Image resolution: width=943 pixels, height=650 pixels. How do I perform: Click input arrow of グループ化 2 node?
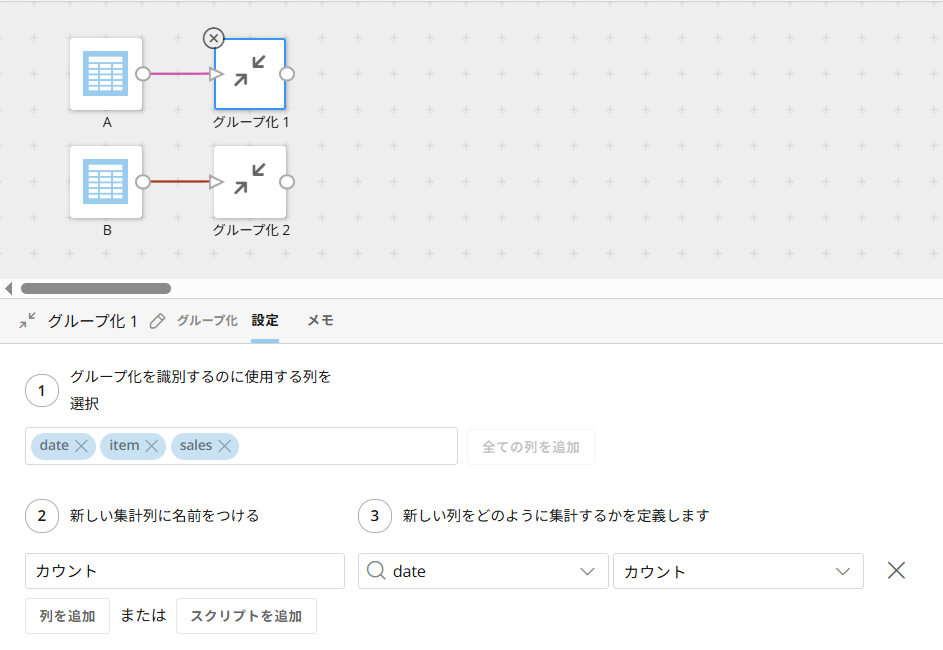pyautogui.click(x=217, y=182)
